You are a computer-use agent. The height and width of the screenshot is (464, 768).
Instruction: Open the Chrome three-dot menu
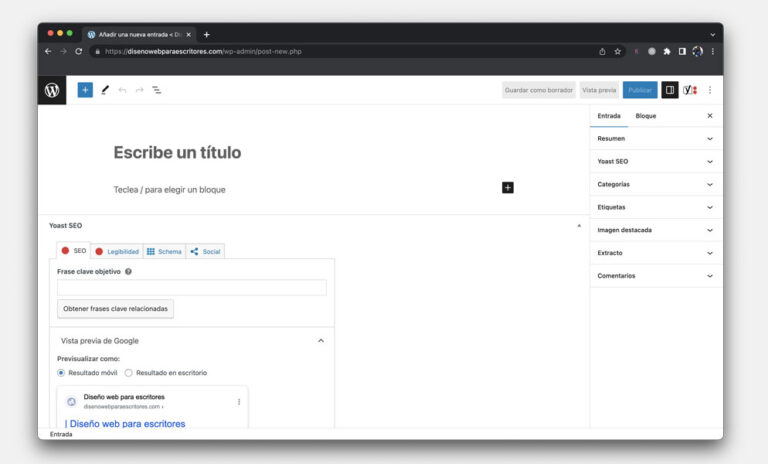click(713, 51)
